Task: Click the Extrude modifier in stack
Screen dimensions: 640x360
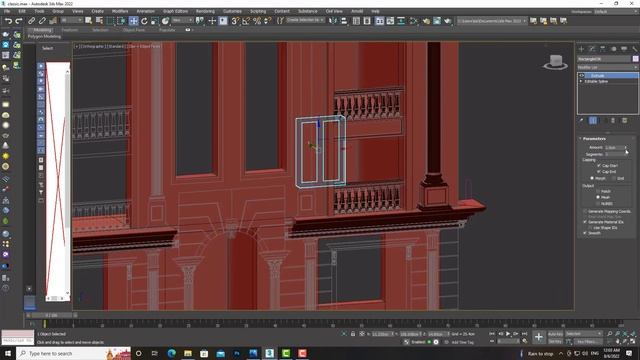Action: pyautogui.click(x=611, y=76)
